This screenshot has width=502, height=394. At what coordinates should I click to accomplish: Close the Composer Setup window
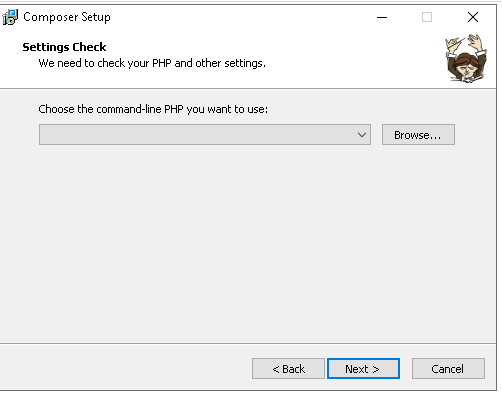point(473,17)
